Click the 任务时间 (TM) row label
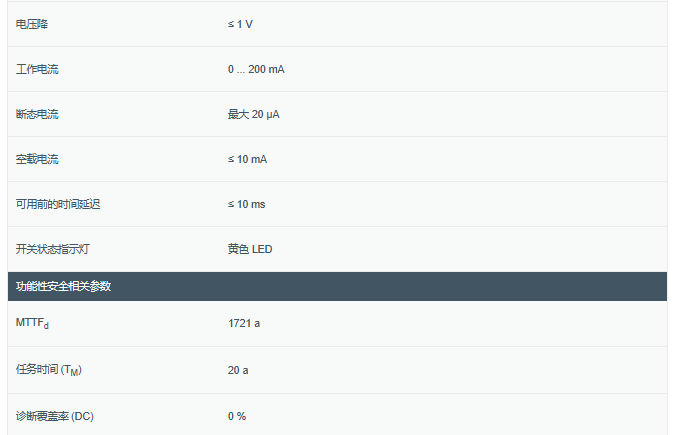The width and height of the screenshot is (676, 435). (x=48, y=370)
